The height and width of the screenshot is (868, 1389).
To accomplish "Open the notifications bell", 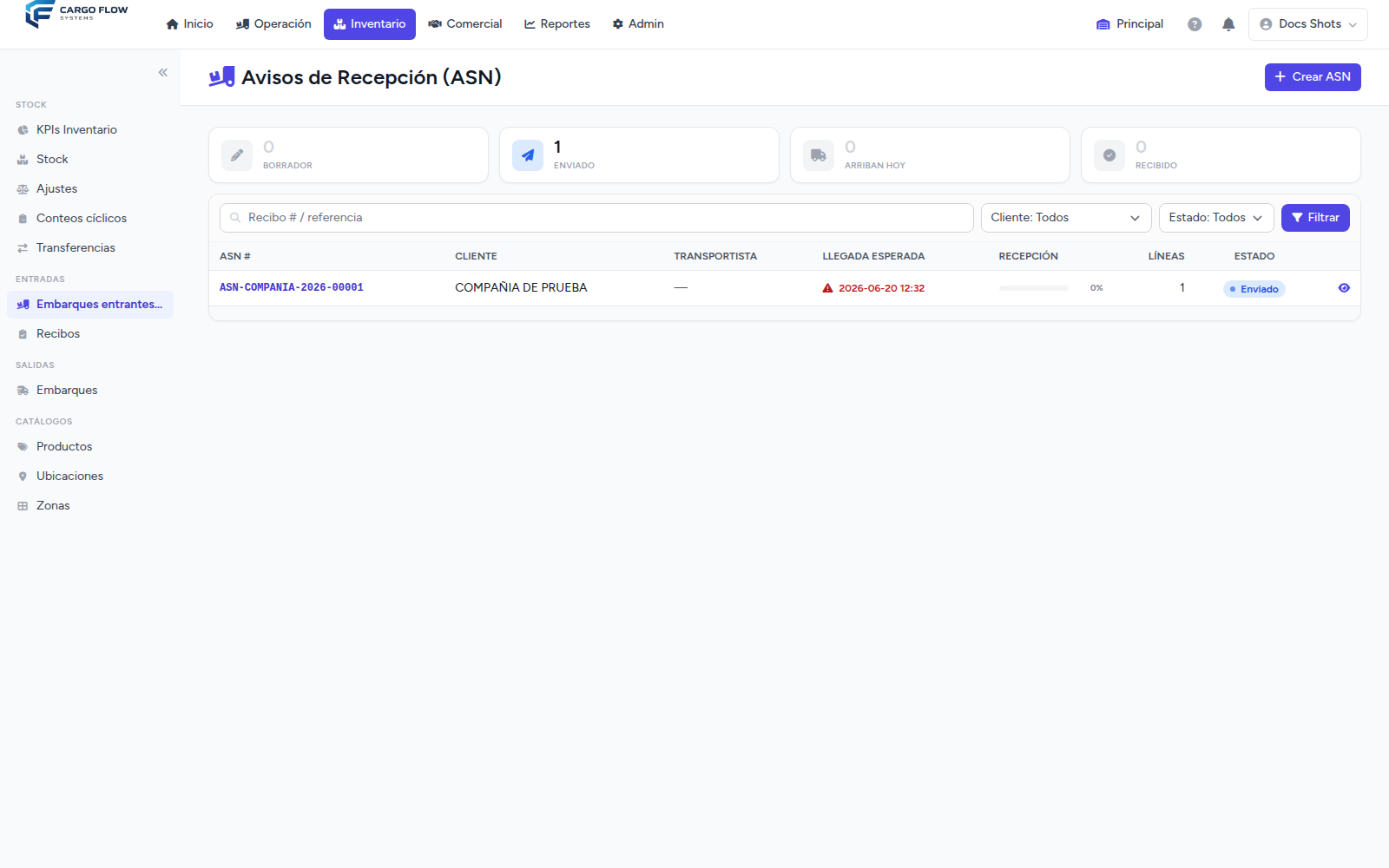I will pyautogui.click(x=1228, y=24).
